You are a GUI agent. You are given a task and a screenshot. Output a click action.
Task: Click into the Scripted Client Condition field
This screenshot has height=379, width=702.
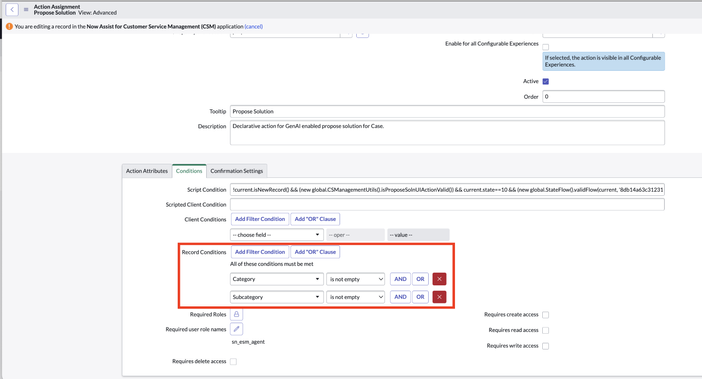click(447, 204)
